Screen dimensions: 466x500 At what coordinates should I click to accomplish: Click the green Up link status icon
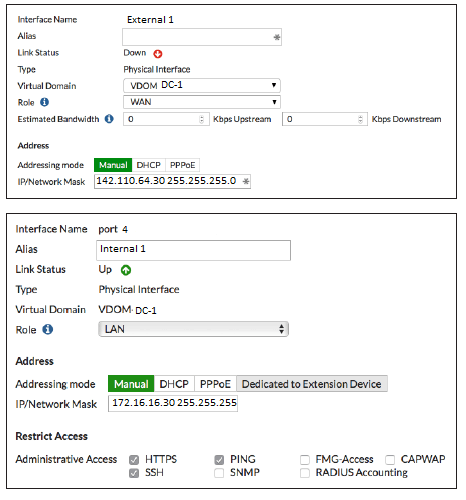[x=126, y=270]
